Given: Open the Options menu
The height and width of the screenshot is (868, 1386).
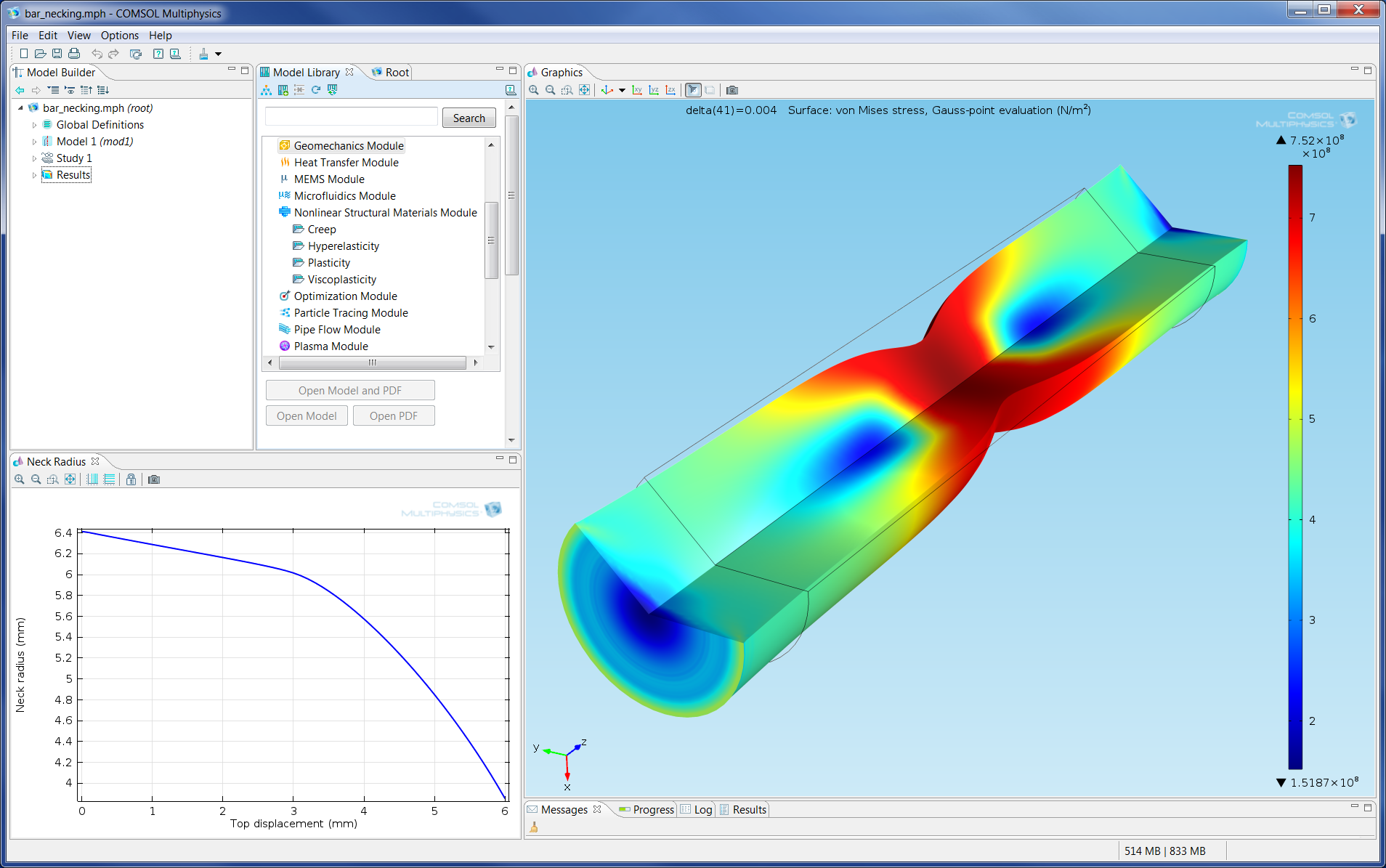Looking at the screenshot, I should pos(120,35).
